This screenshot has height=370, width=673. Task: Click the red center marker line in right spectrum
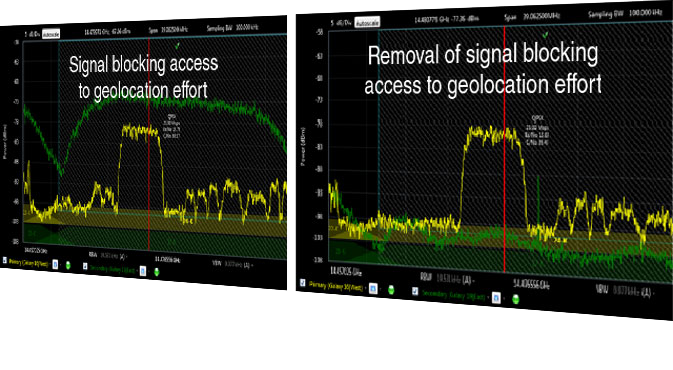coord(504,150)
